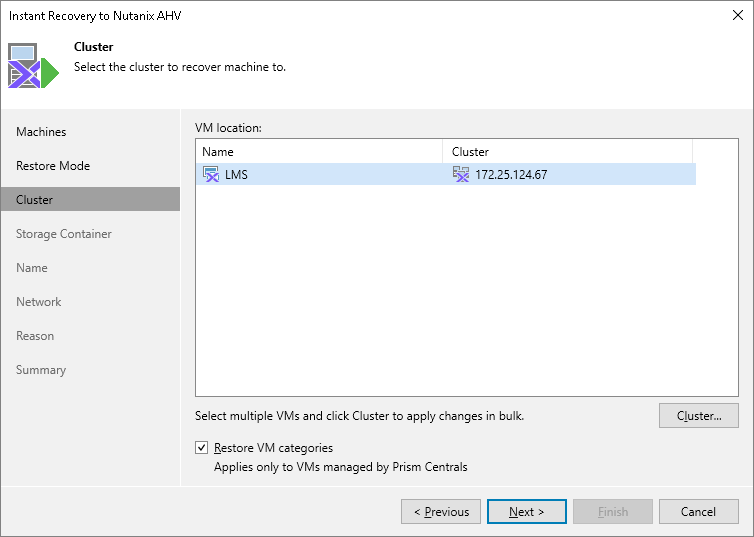754x537 pixels.
Task: Go to the Machines wizard step
Action: pyautogui.click(x=41, y=132)
